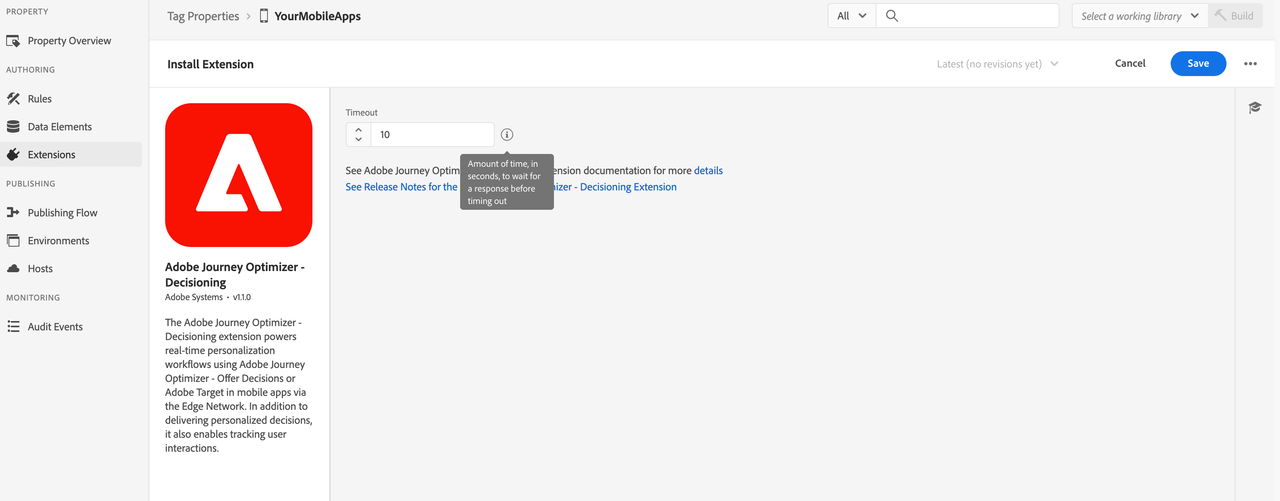The width and height of the screenshot is (1280, 501).
Task: Open Select a working library dropdown
Action: (x=1140, y=16)
